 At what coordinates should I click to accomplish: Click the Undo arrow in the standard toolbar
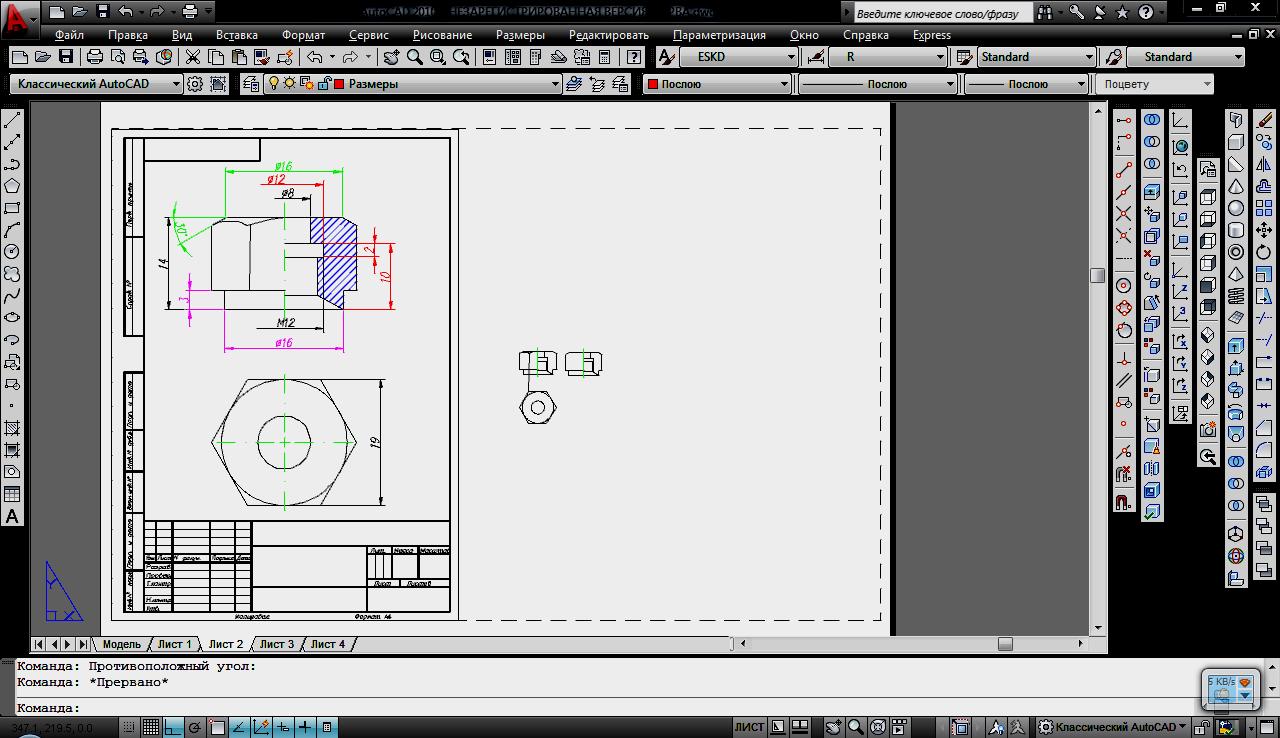(315, 57)
